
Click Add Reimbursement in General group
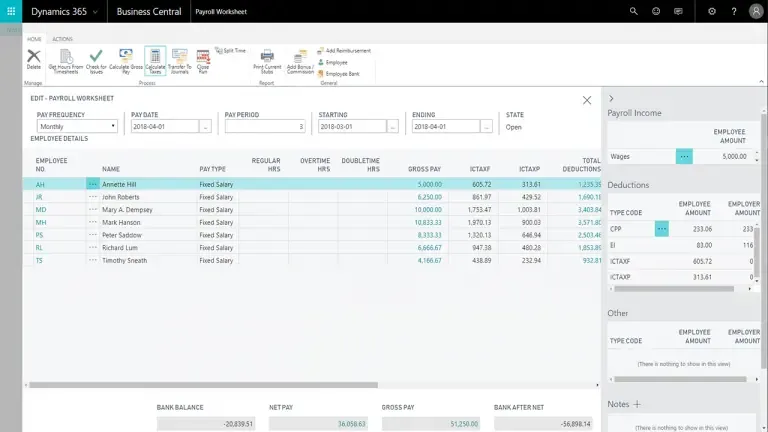point(343,50)
